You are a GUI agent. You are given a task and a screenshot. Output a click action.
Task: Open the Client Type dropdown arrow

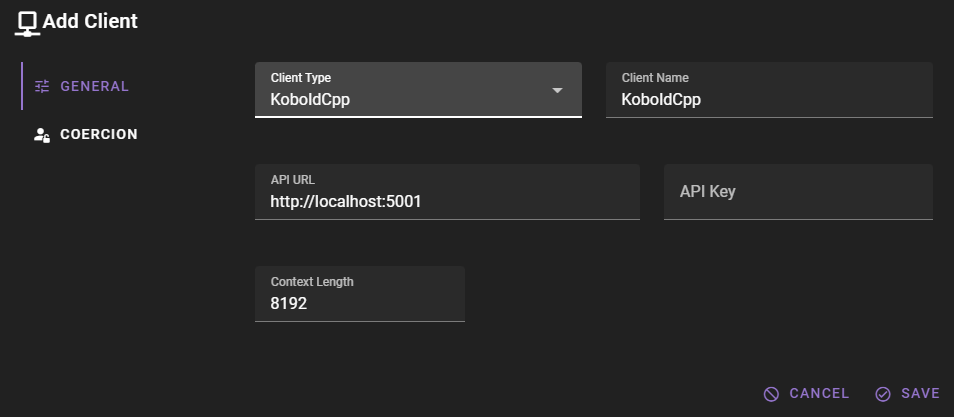point(558,90)
